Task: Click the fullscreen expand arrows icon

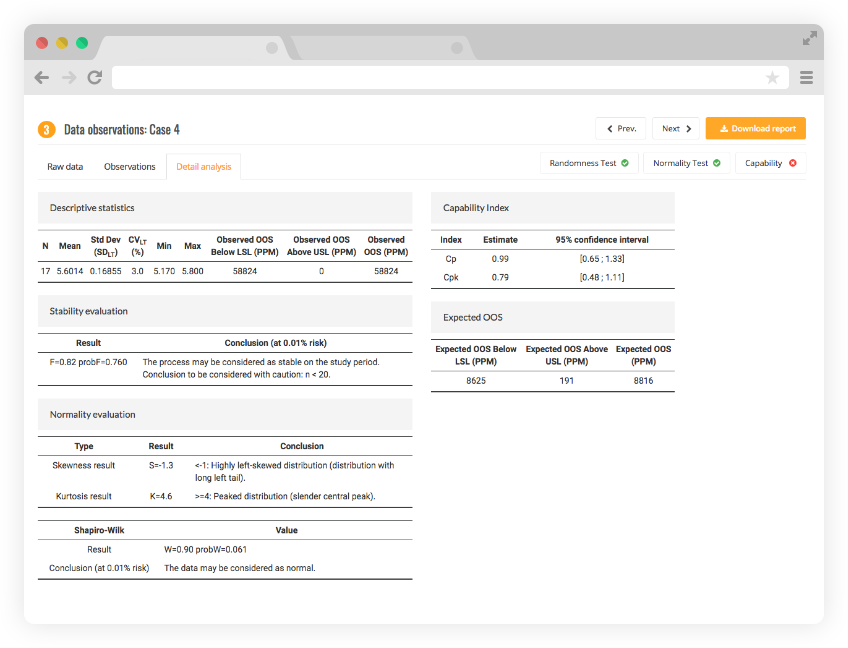Action: click(810, 38)
